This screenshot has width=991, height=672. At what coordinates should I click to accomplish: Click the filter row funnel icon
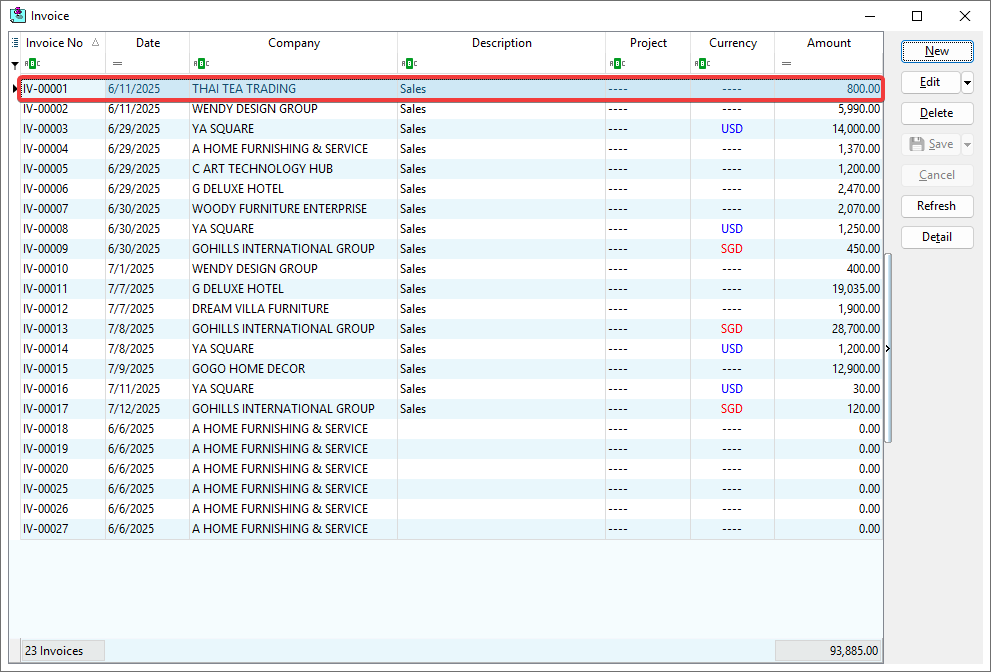pos(15,64)
